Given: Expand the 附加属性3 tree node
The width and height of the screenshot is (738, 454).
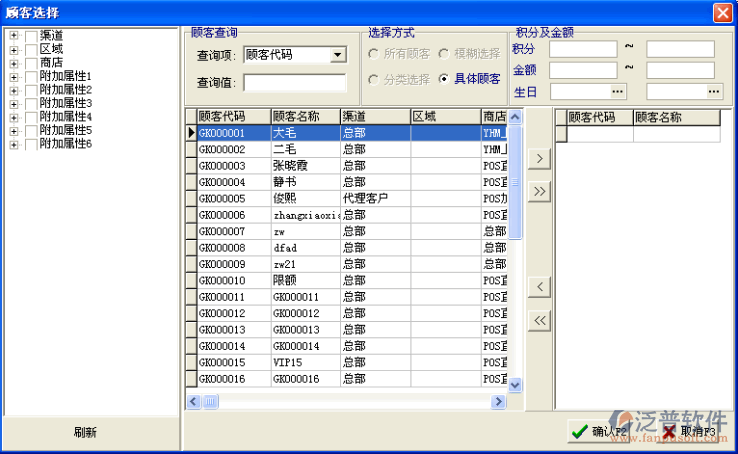Looking at the screenshot, I should (x=14, y=104).
